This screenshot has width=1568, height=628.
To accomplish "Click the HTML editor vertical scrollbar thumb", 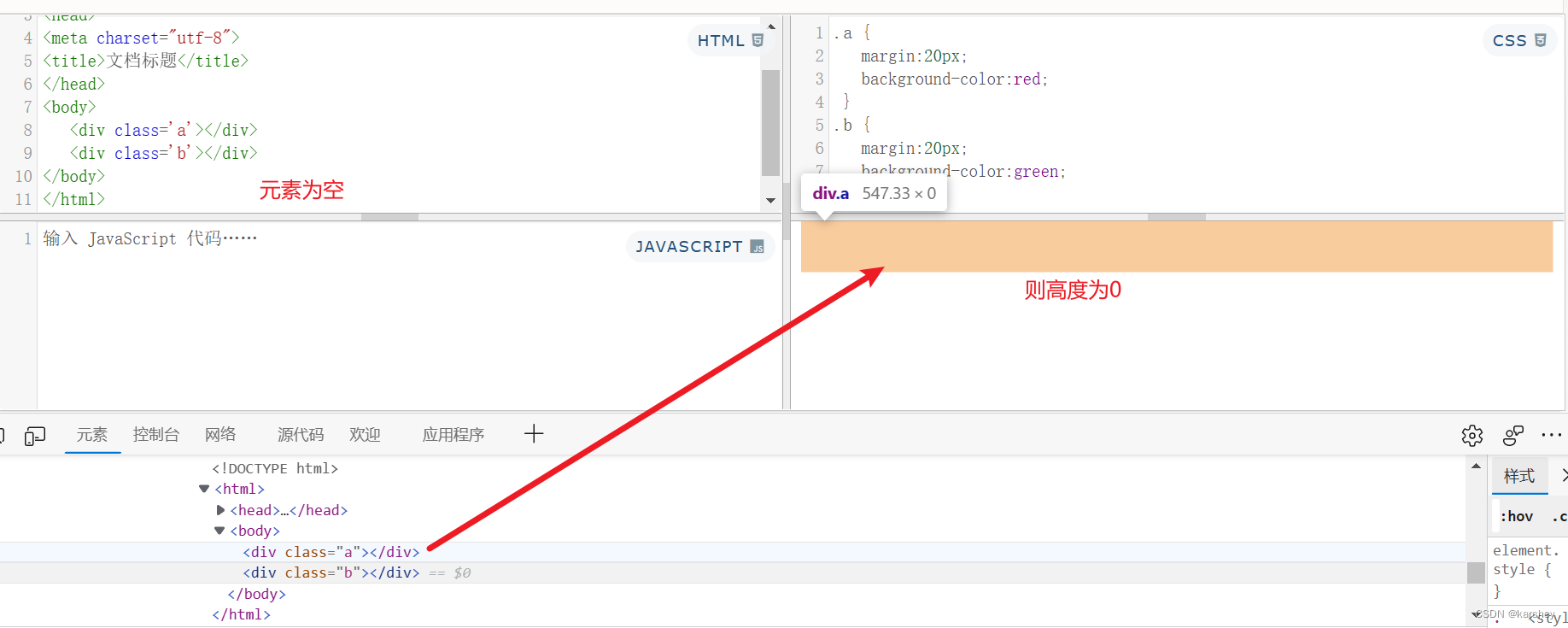I will pyautogui.click(x=770, y=122).
